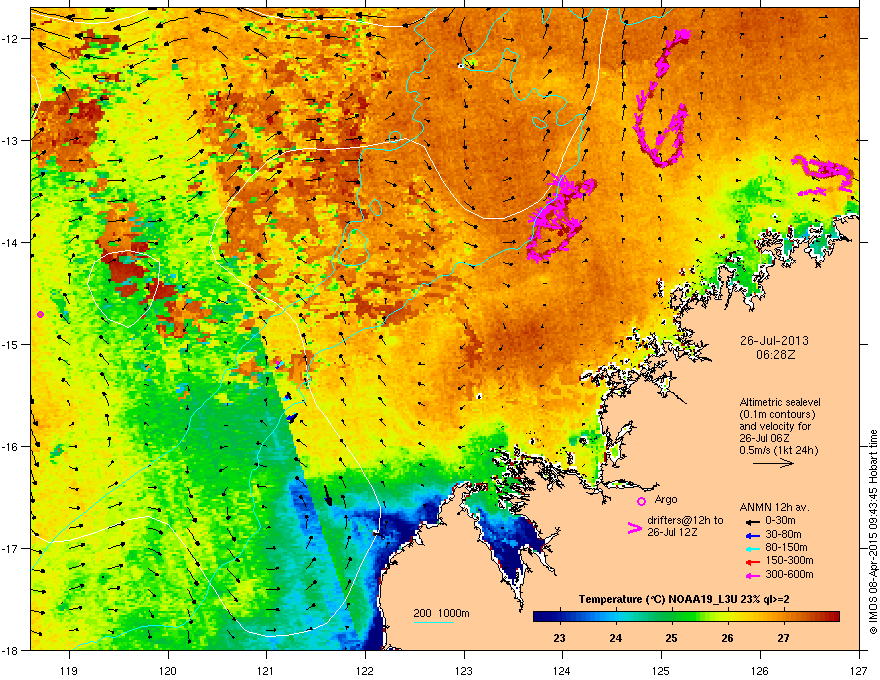Click the temperature color bar
This screenshot has width=880, height=680.
click(x=686, y=617)
